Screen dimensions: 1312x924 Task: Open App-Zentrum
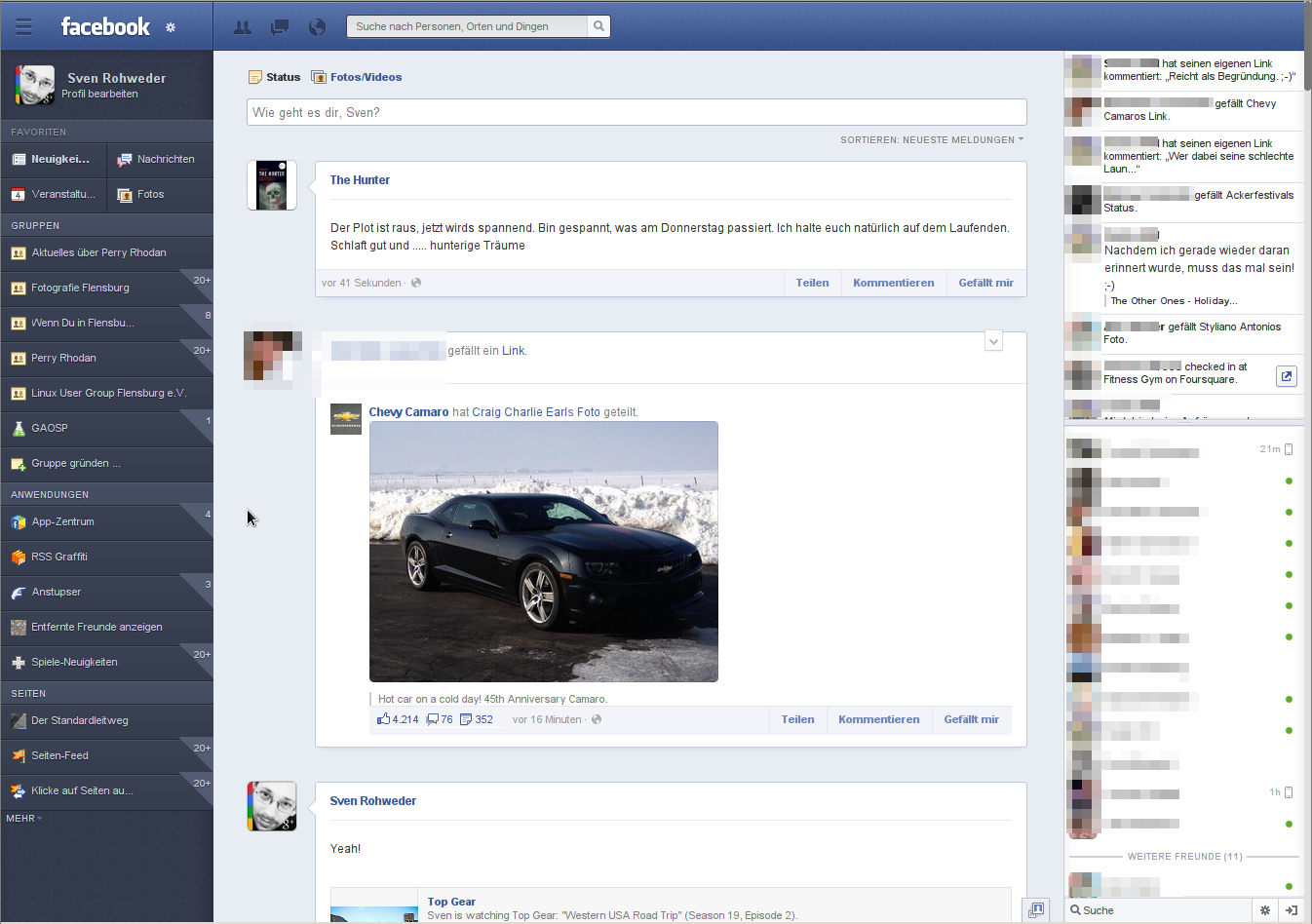tap(107, 521)
